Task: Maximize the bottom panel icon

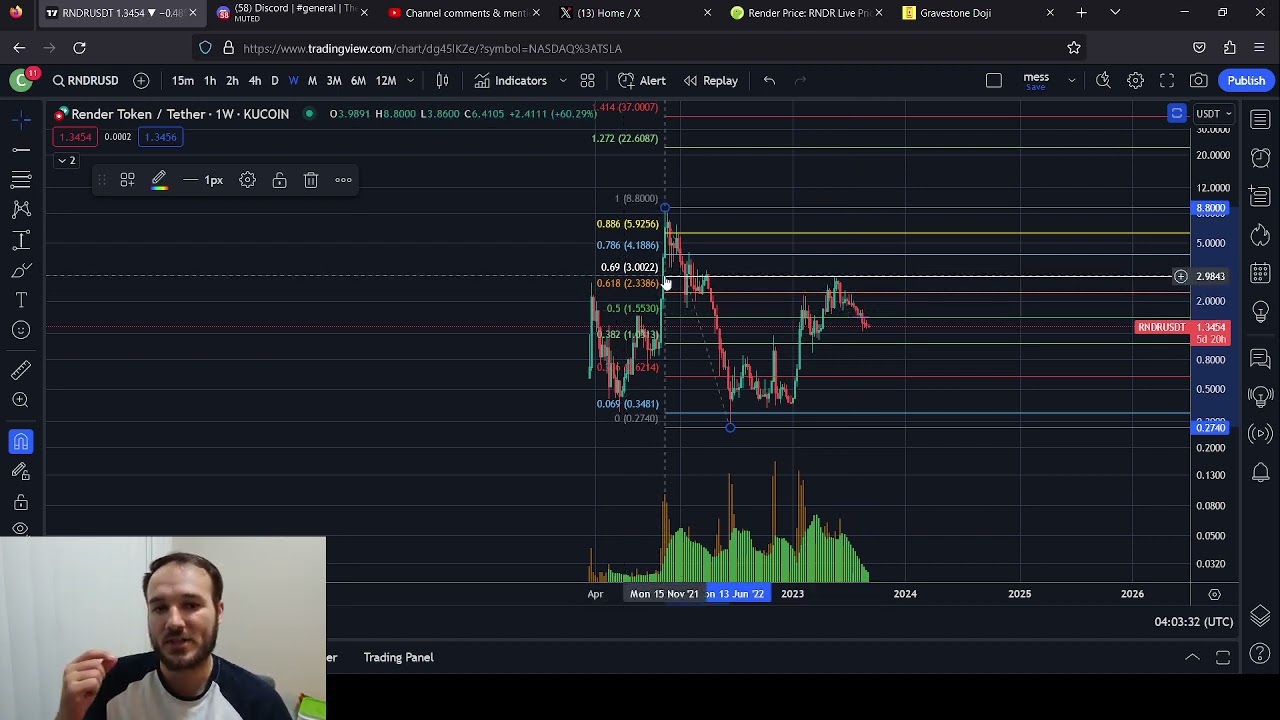Action: pyautogui.click(x=1223, y=657)
